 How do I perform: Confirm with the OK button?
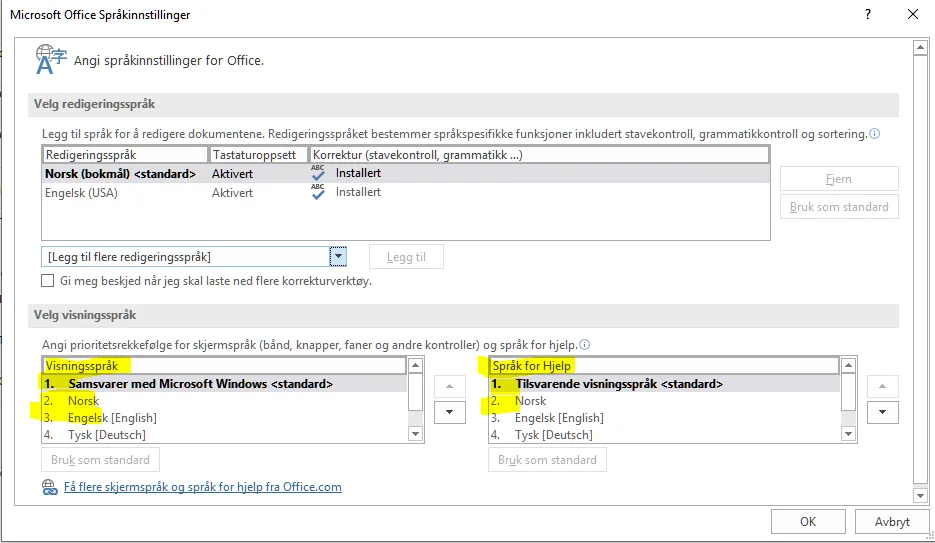click(808, 522)
